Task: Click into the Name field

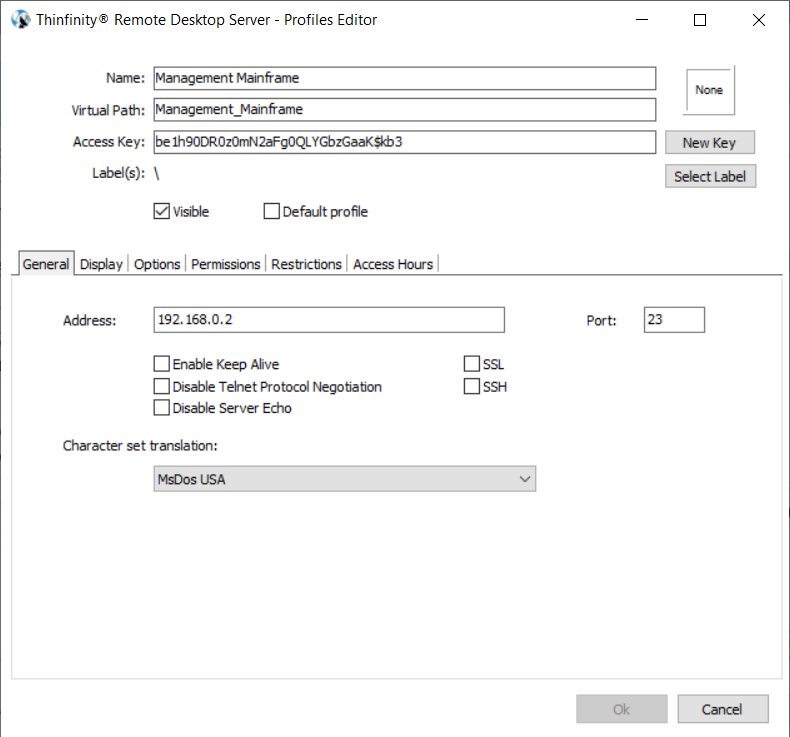Action: pyautogui.click(x=405, y=78)
